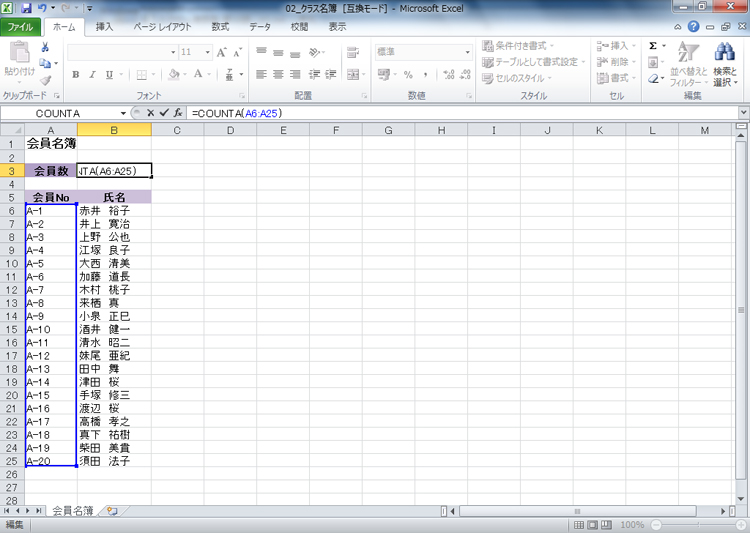The width and height of the screenshot is (750, 533).
Task: Click the Font Color A icon
Action: point(198,74)
